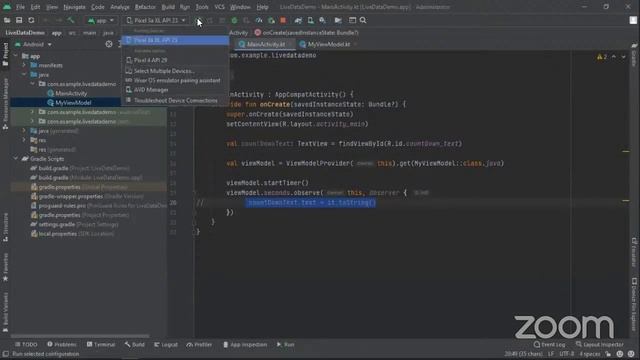Open the App Inspection tool window

point(245,344)
